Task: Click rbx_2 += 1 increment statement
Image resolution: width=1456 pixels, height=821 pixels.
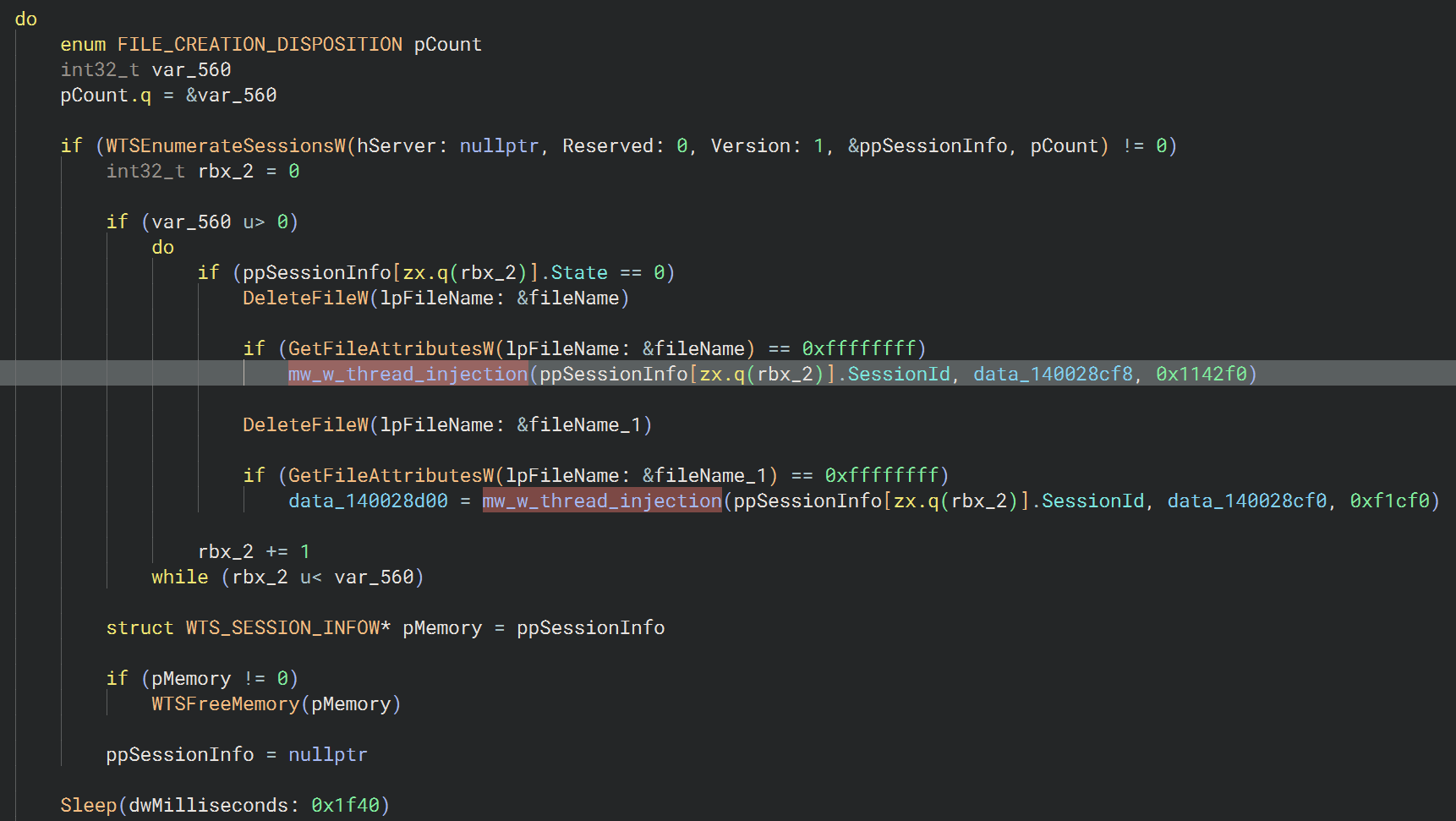Action: point(254,551)
